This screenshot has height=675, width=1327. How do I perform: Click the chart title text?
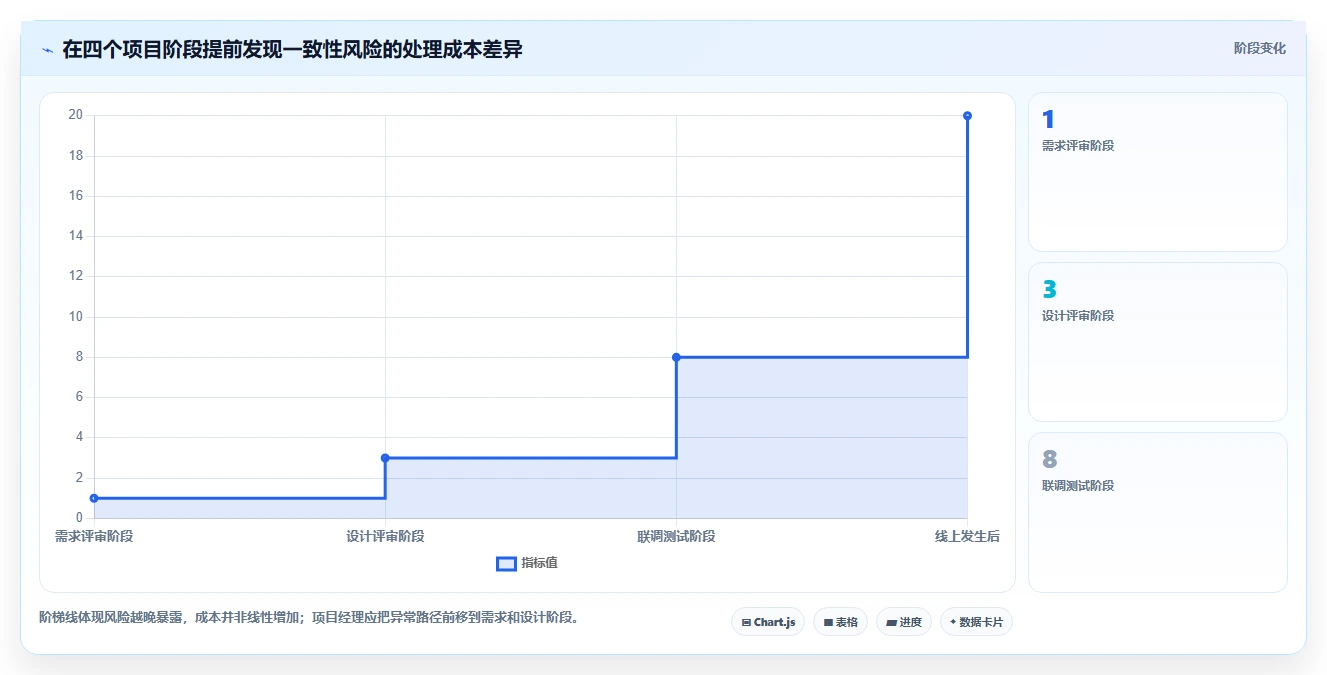[x=292, y=49]
